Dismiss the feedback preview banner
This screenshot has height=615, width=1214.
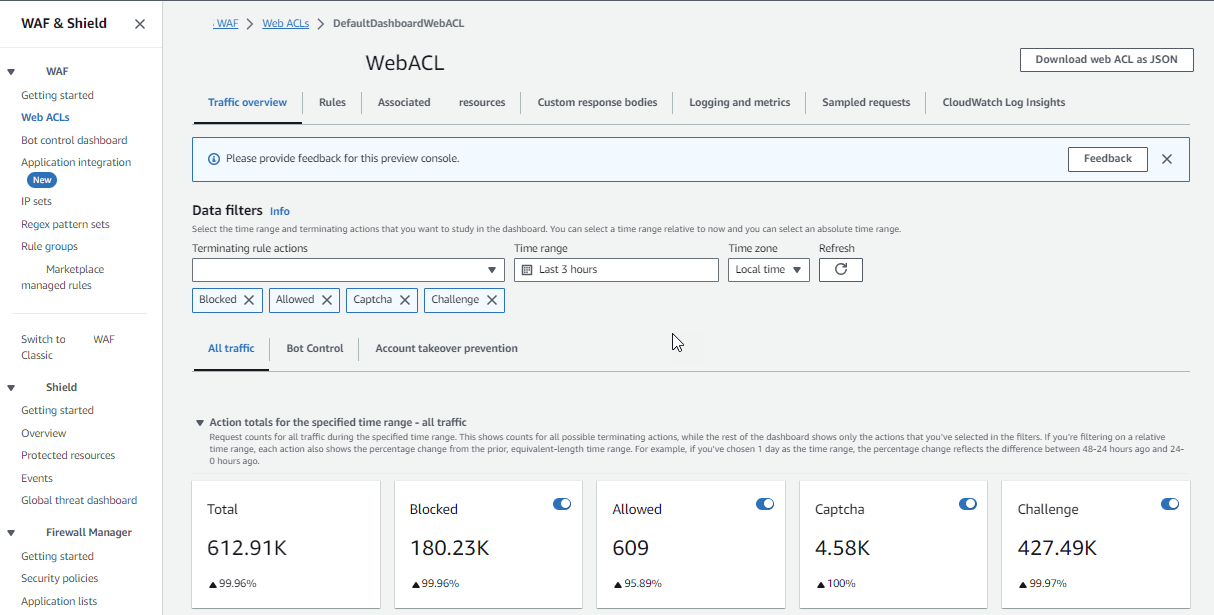pyautogui.click(x=1166, y=159)
